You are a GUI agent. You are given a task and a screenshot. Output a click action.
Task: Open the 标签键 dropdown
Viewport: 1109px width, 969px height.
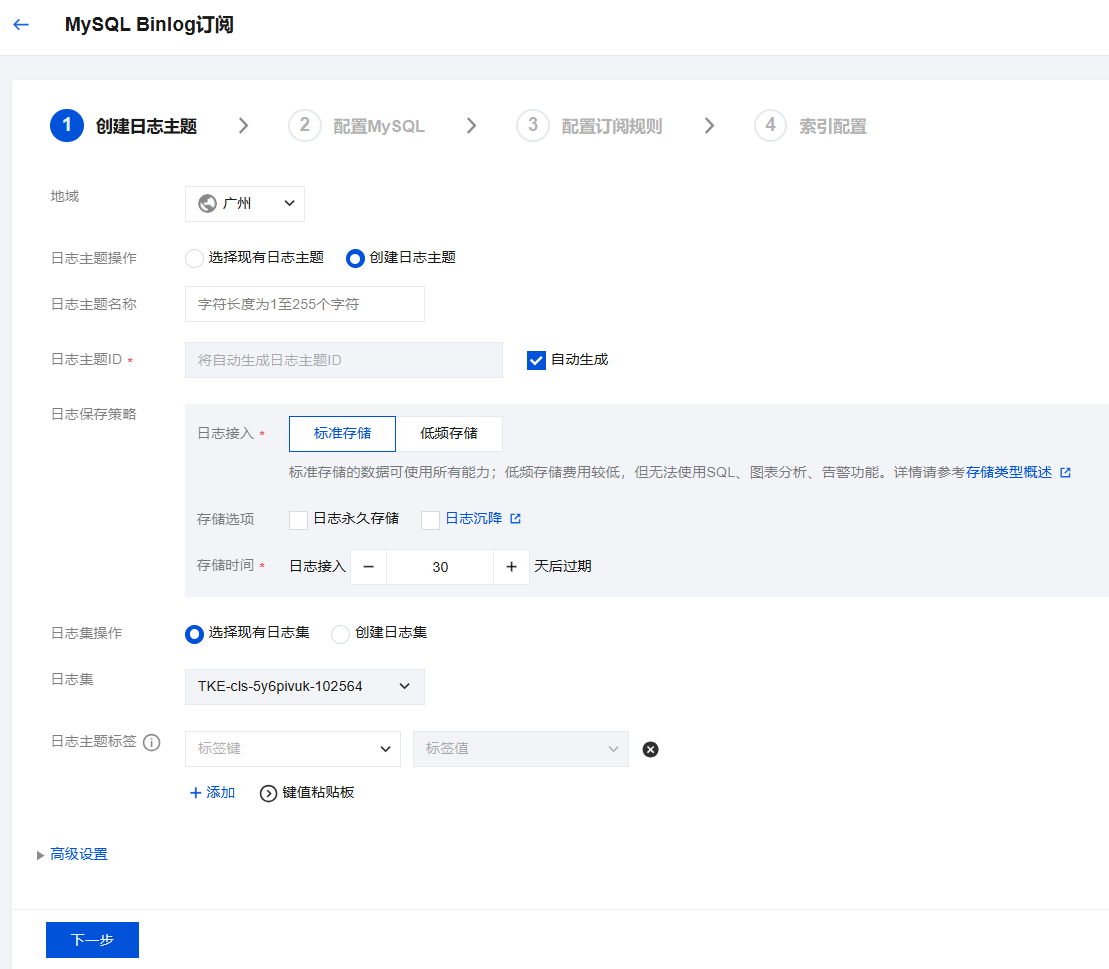pos(292,749)
